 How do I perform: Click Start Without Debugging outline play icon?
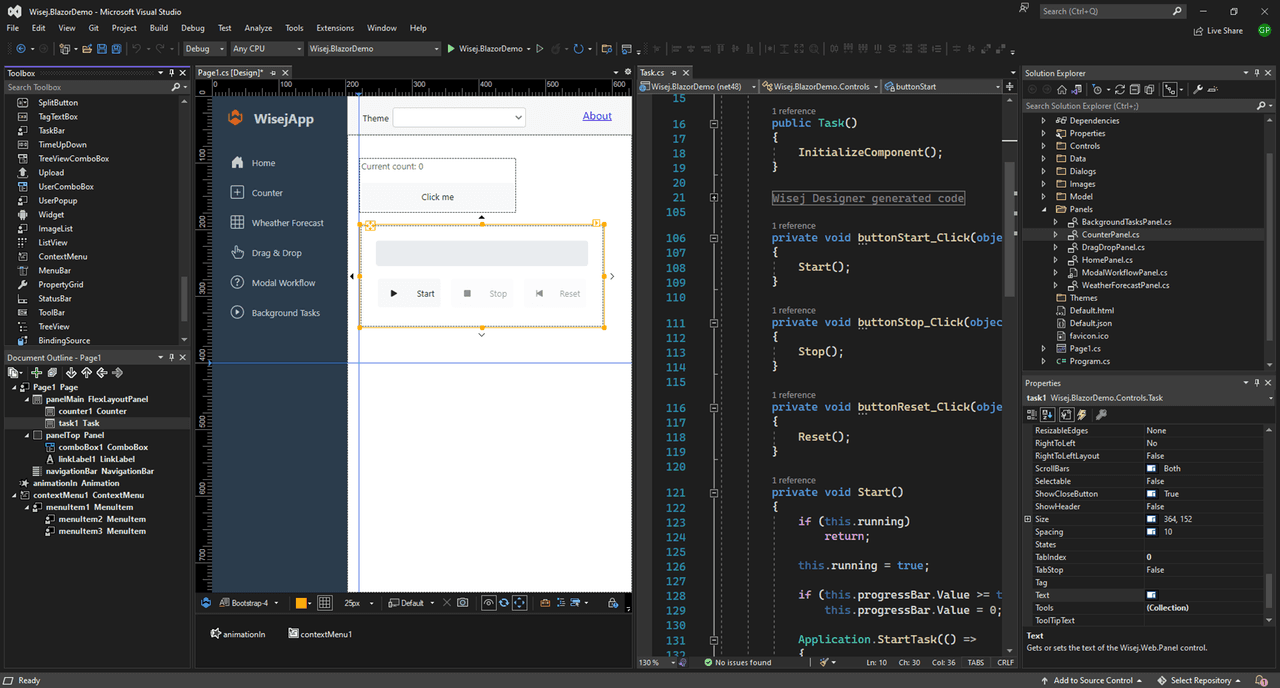[x=539, y=48]
